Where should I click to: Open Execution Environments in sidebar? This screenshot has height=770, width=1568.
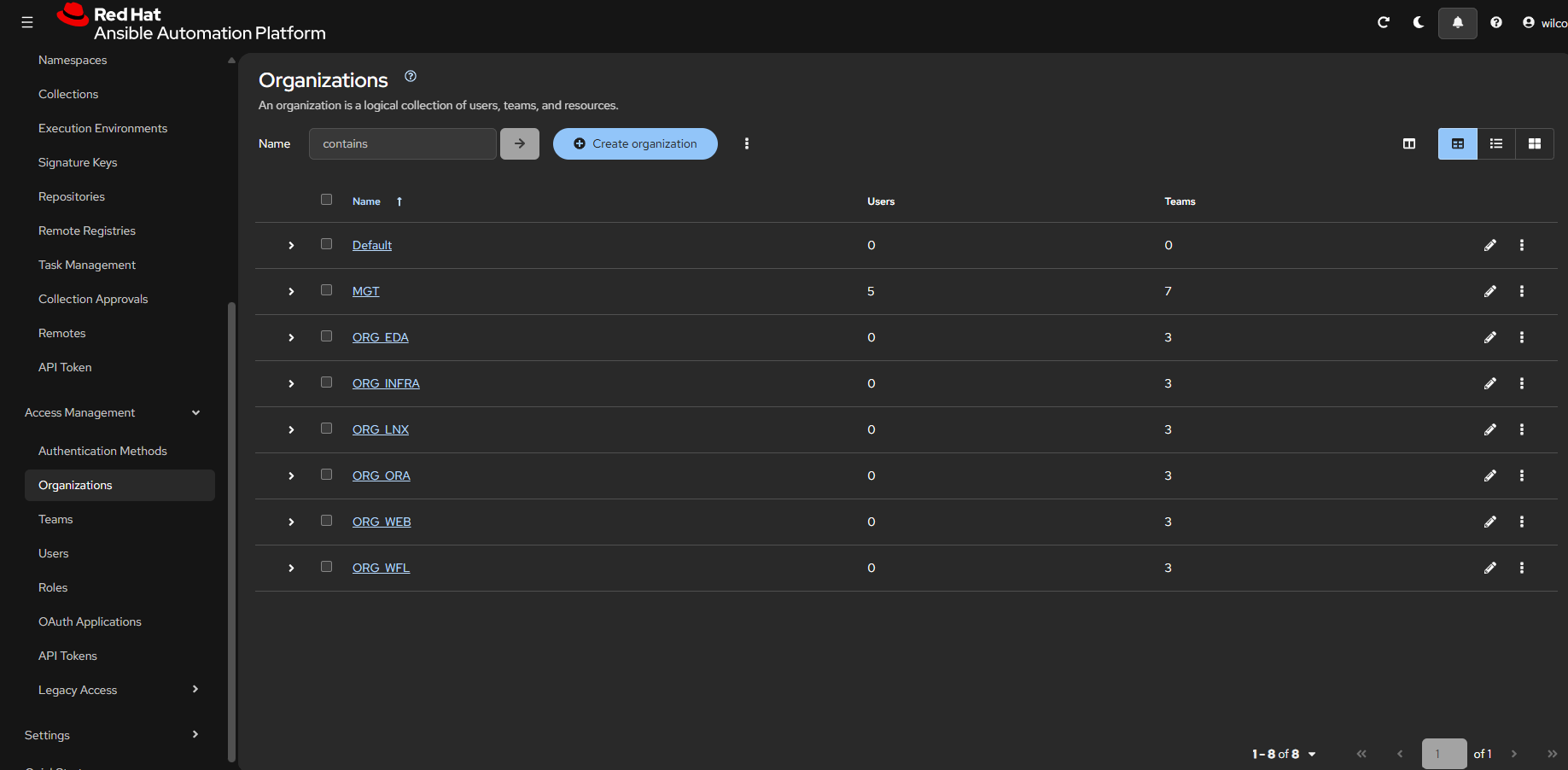(x=102, y=128)
